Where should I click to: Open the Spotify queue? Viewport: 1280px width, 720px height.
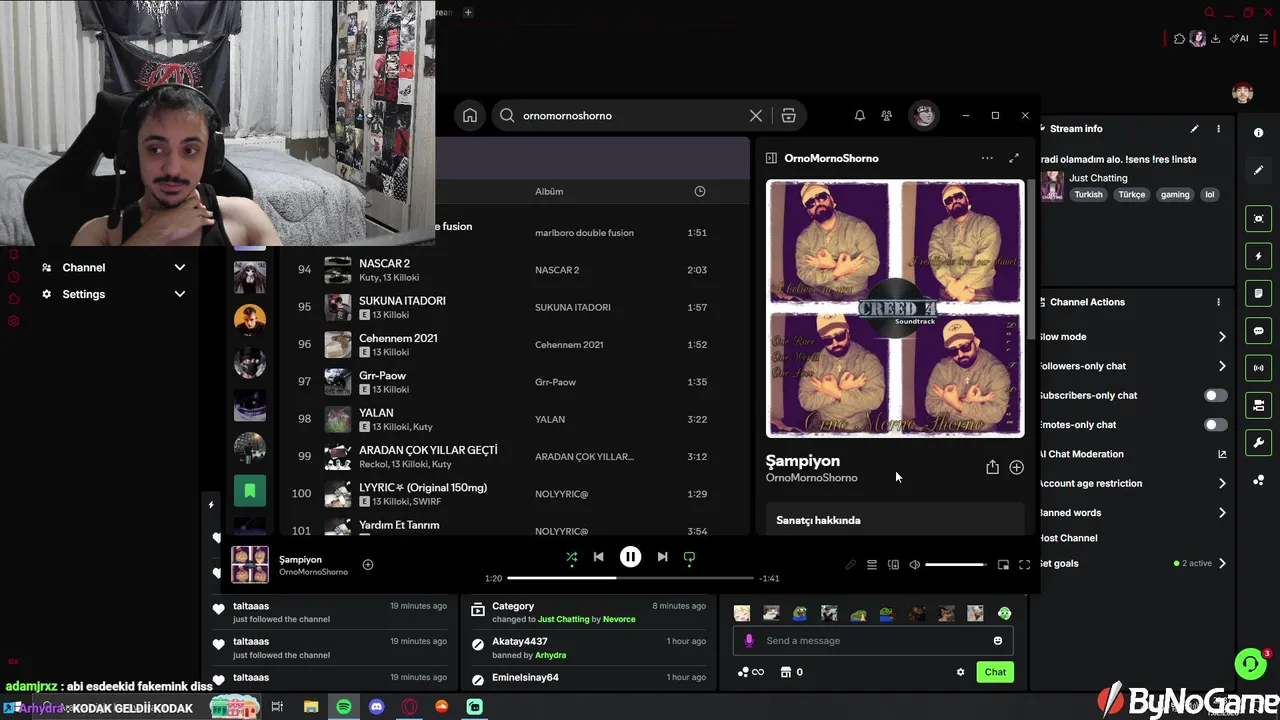point(872,565)
